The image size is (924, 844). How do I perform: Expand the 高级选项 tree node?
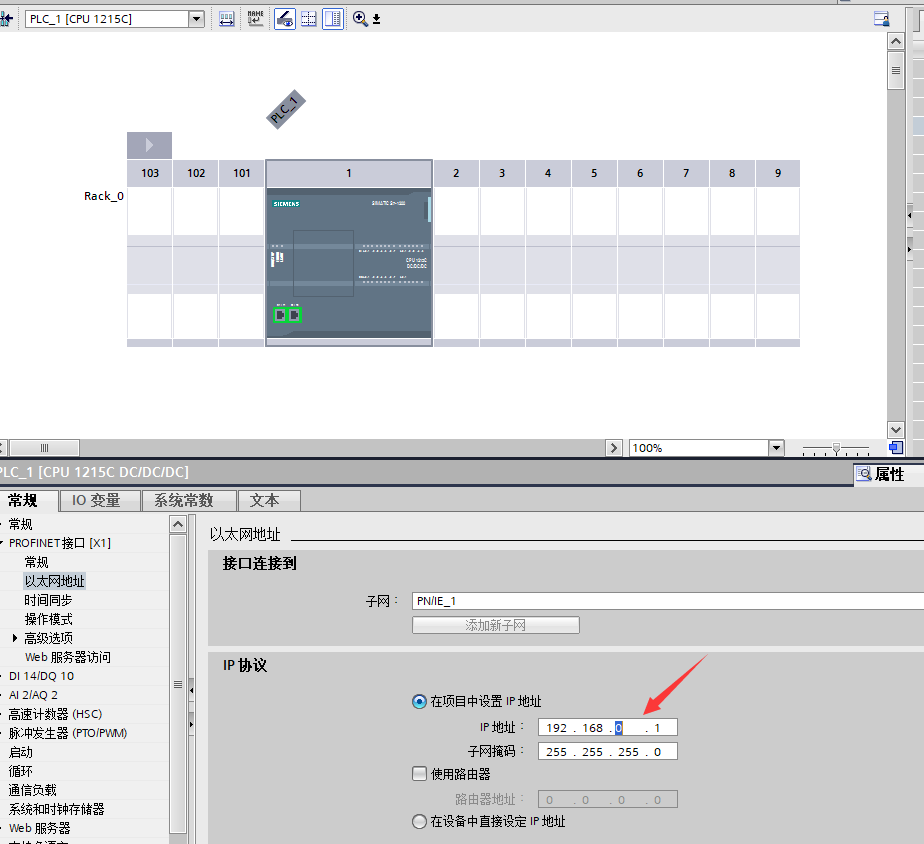pos(15,638)
